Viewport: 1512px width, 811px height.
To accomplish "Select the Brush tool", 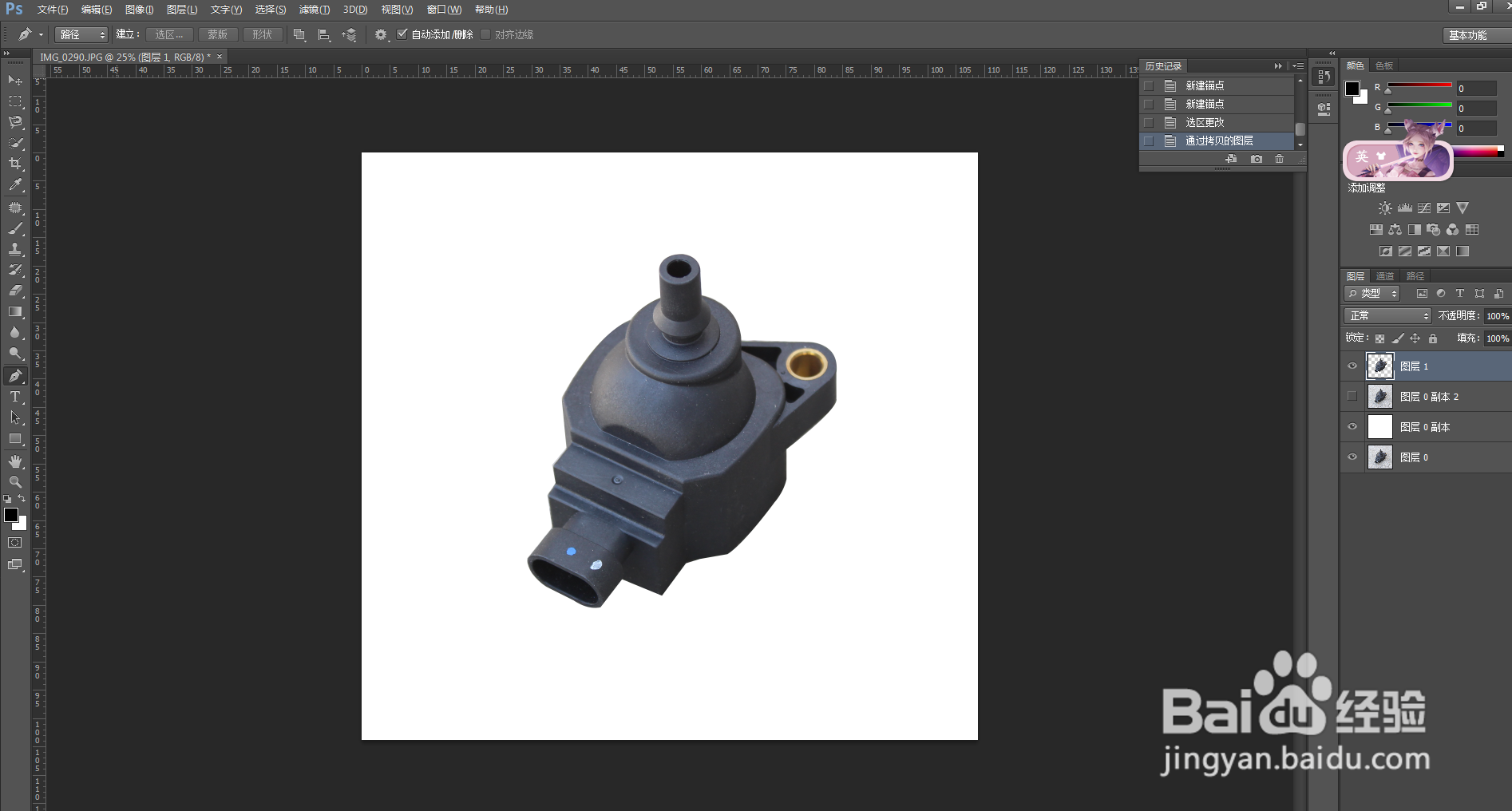I will [15, 228].
